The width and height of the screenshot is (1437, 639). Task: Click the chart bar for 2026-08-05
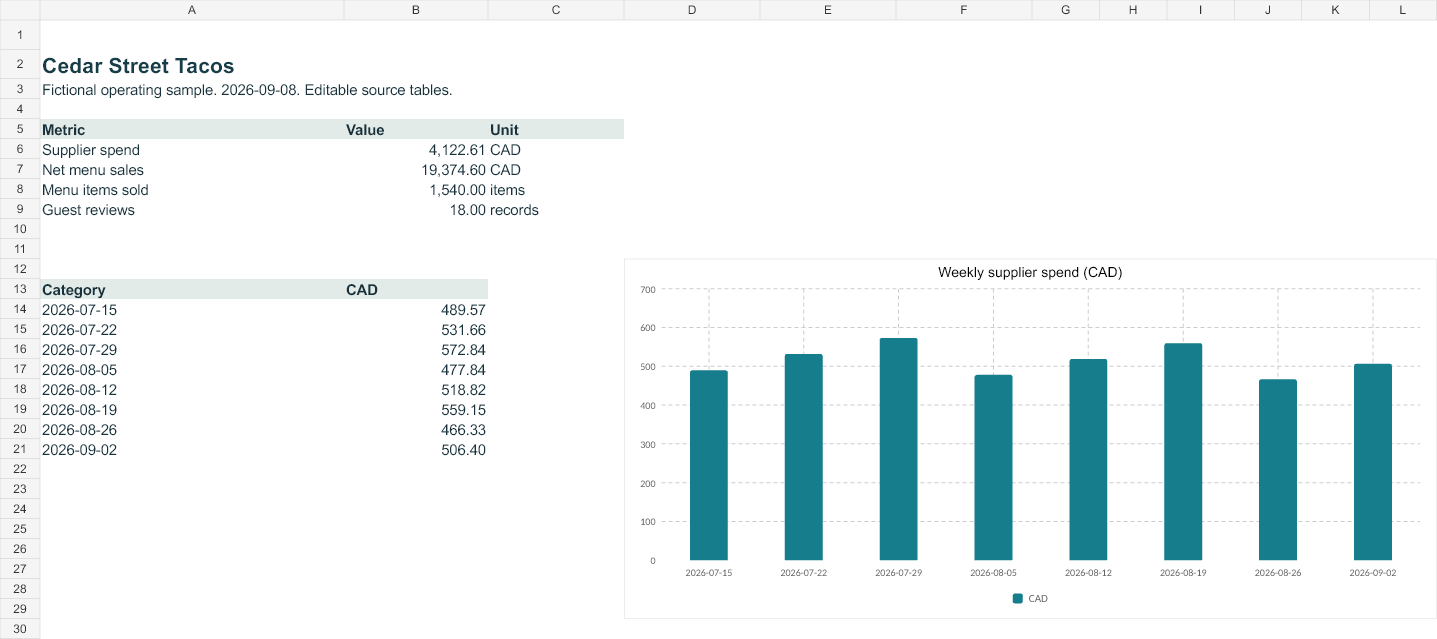click(993, 468)
